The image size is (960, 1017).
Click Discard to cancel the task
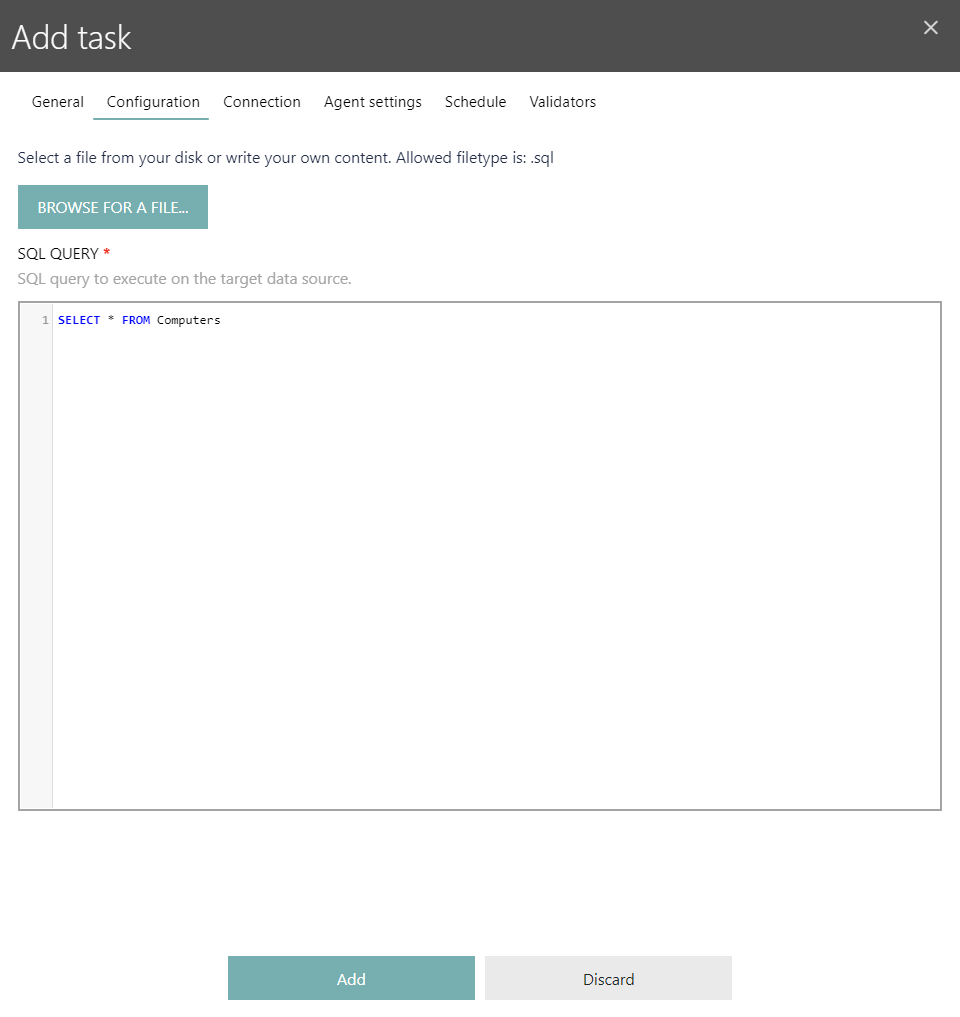tap(608, 978)
